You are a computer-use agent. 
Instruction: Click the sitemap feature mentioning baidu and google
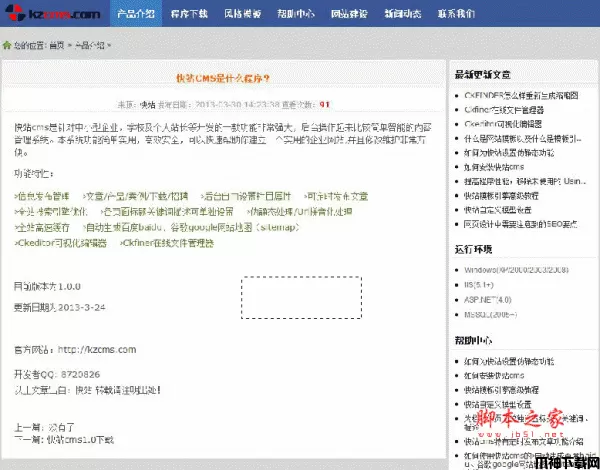point(191,227)
